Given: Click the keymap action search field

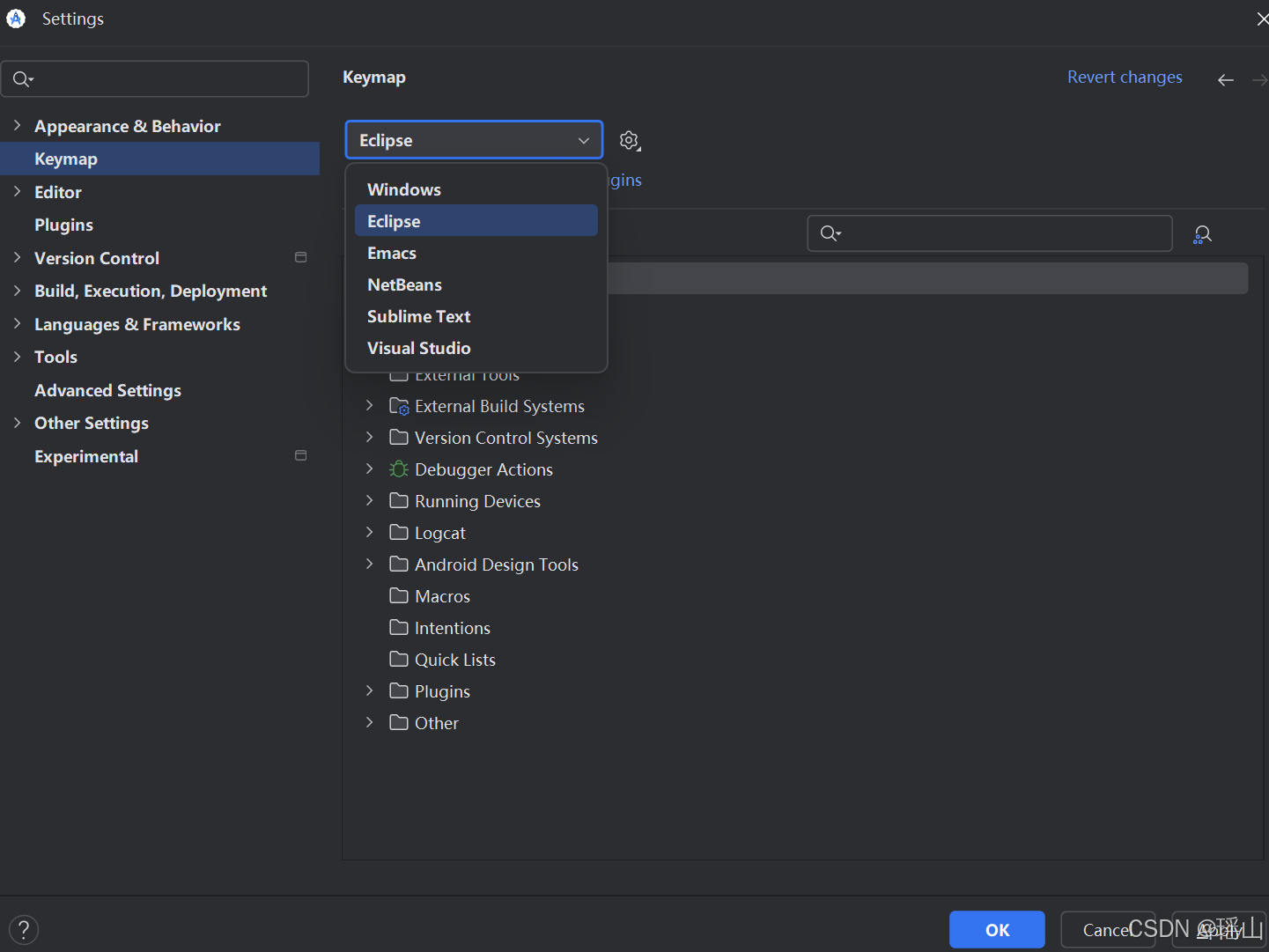Looking at the screenshot, I should (990, 233).
